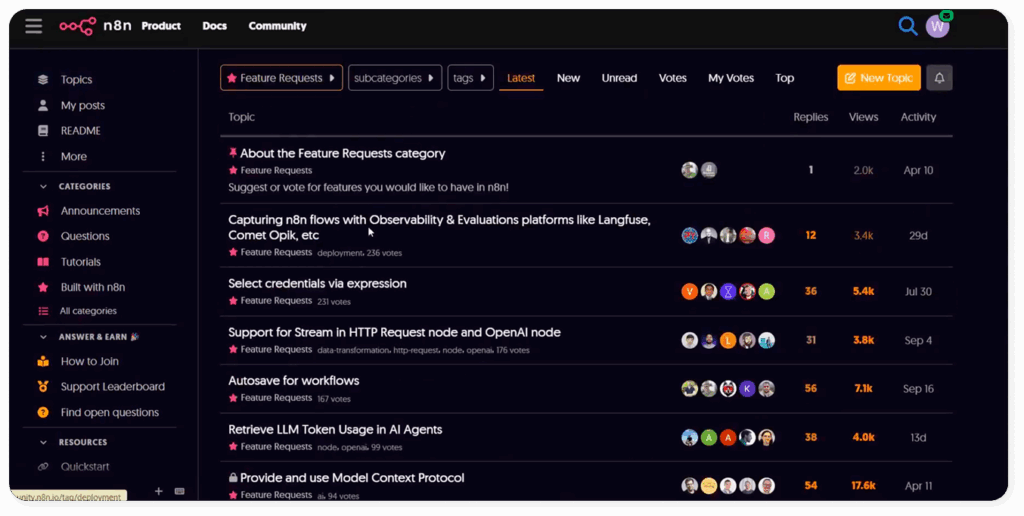The height and width of the screenshot is (516, 1024).
Task: Sort topics by Activity column header
Action: (918, 118)
